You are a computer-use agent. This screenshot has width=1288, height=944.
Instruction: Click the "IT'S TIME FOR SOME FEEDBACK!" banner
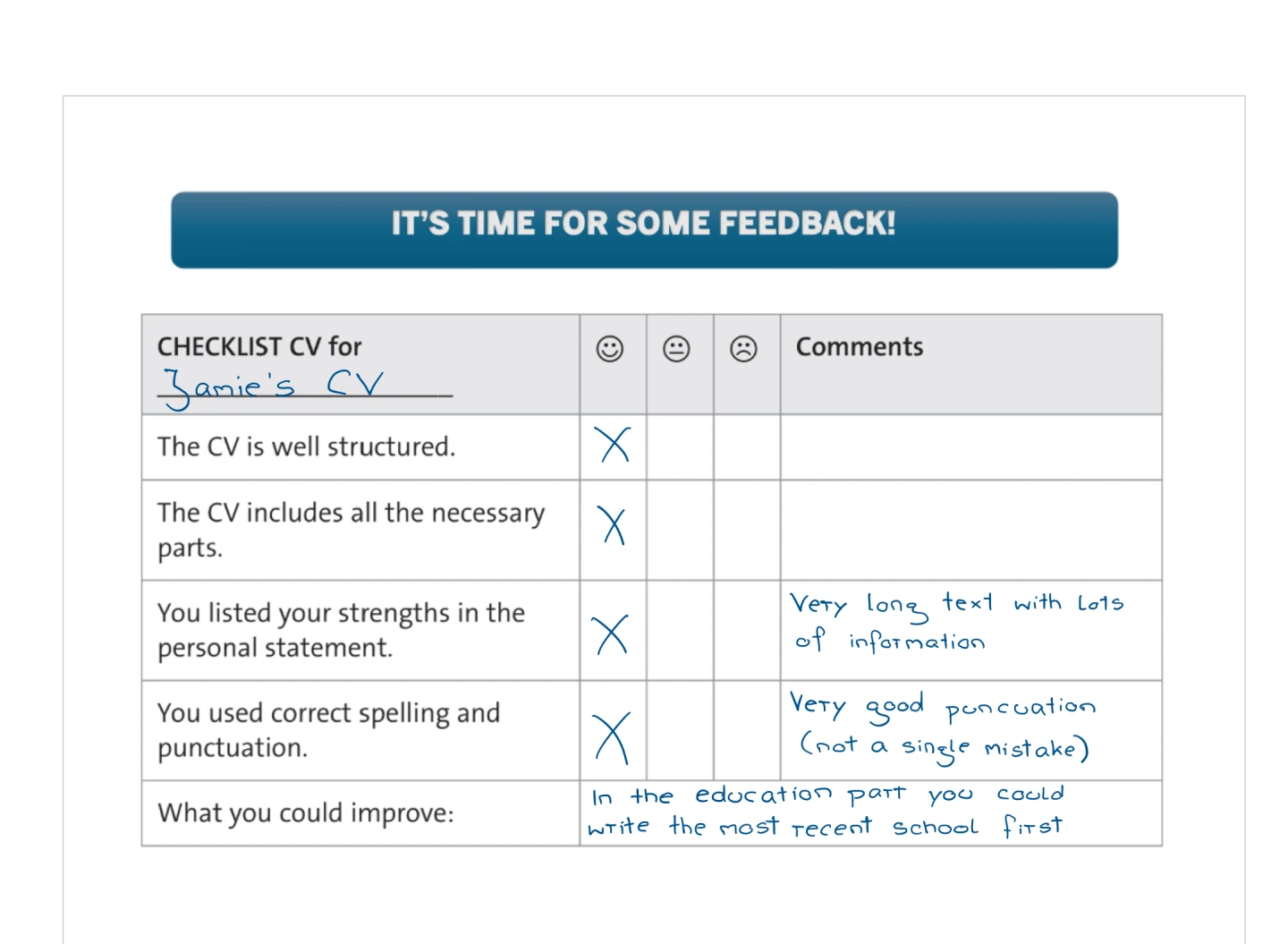point(644,230)
